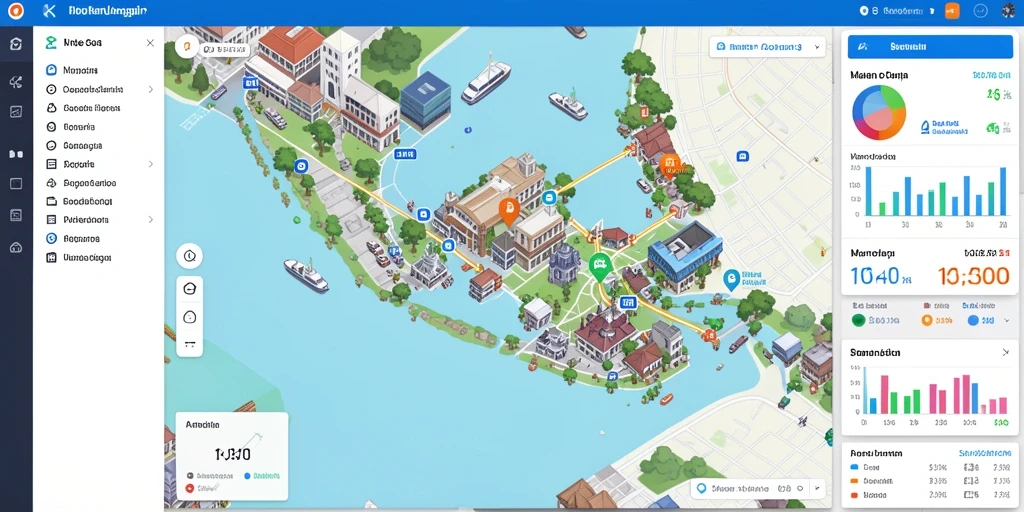This screenshot has width=1024, height=512.
Task: Open the dropdown at map's top-right
Action: pyautogui.click(x=767, y=47)
